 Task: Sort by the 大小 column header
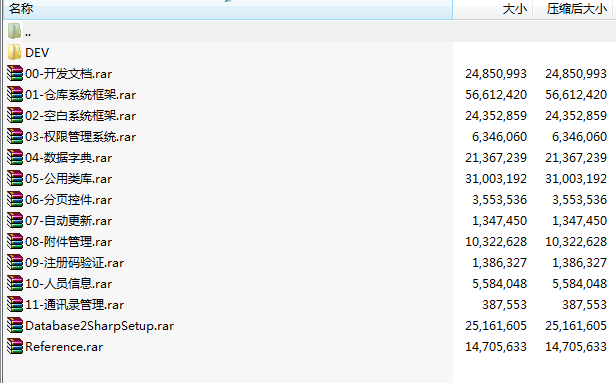(x=493, y=9)
